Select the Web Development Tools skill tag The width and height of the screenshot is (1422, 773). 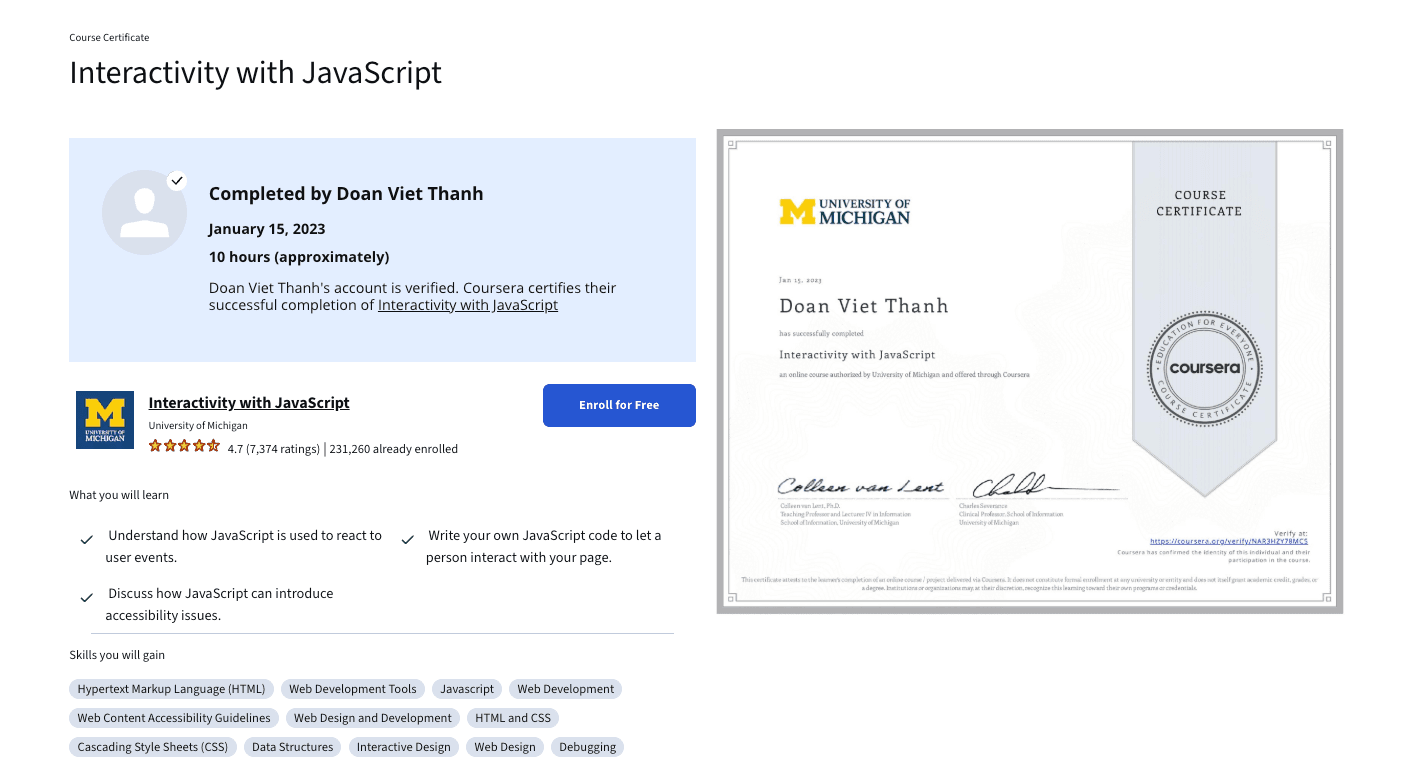pyautogui.click(x=353, y=689)
